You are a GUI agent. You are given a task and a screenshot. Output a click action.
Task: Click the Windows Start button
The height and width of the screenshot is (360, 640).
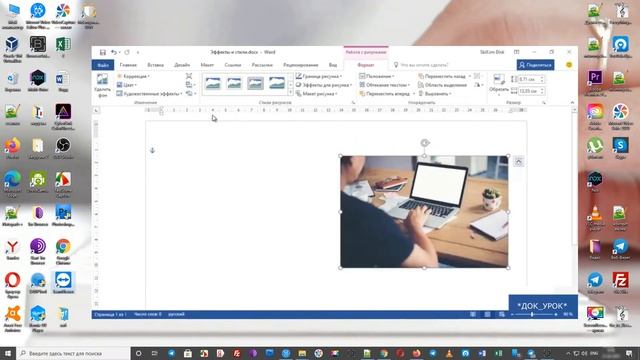(7, 353)
